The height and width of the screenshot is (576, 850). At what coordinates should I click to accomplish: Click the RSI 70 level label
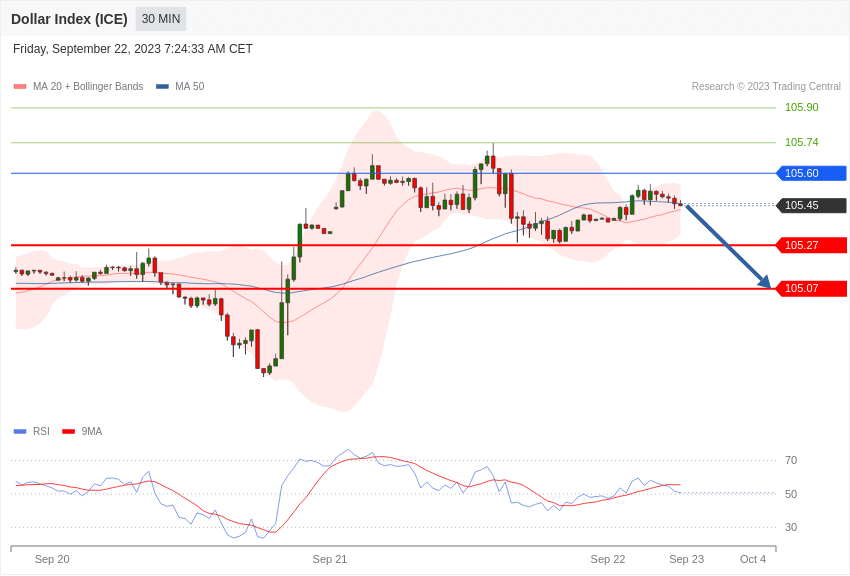791,461
